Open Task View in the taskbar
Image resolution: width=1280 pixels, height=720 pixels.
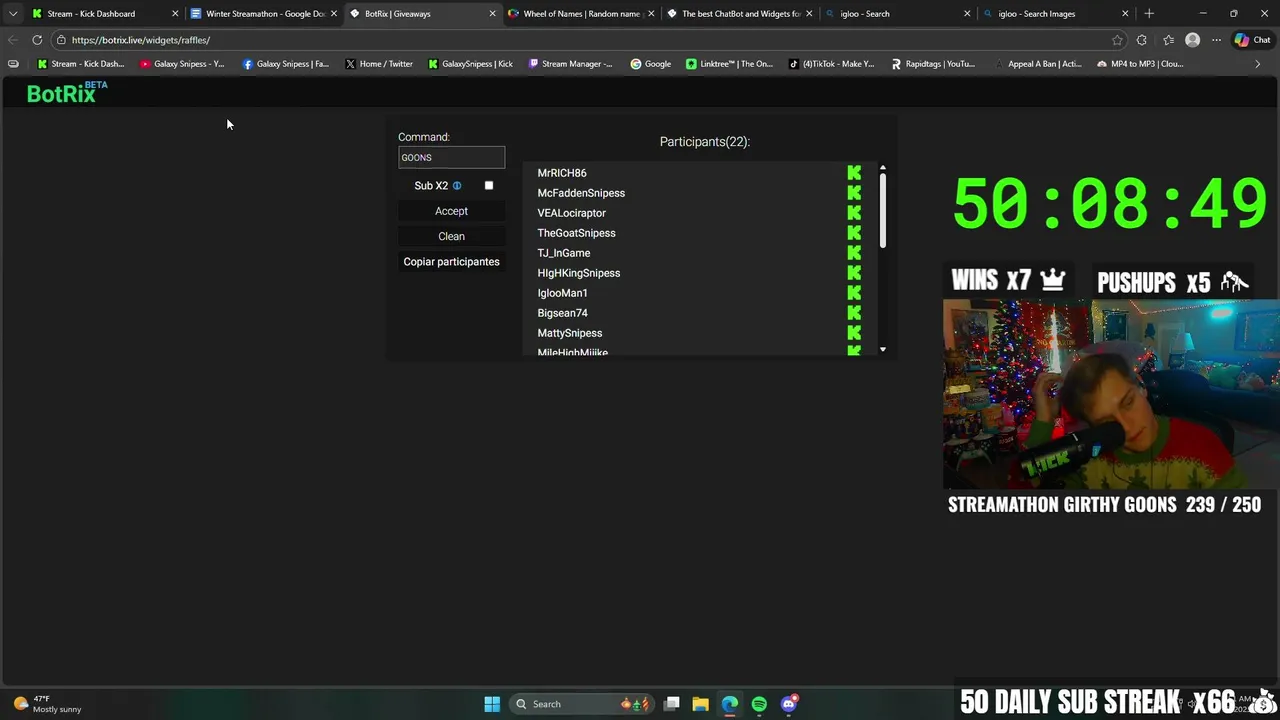pyautogui.click(x=672, y=704)
